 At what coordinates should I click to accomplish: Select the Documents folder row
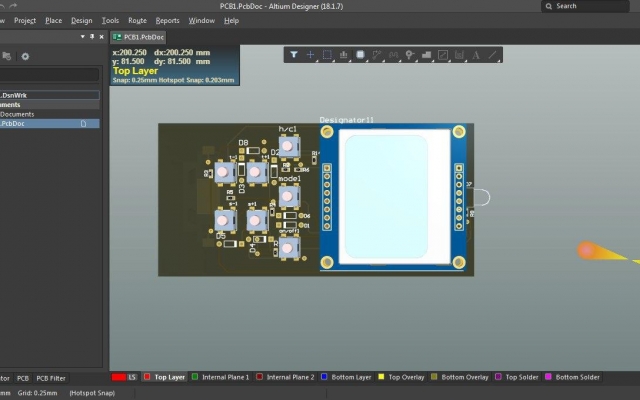49,114
